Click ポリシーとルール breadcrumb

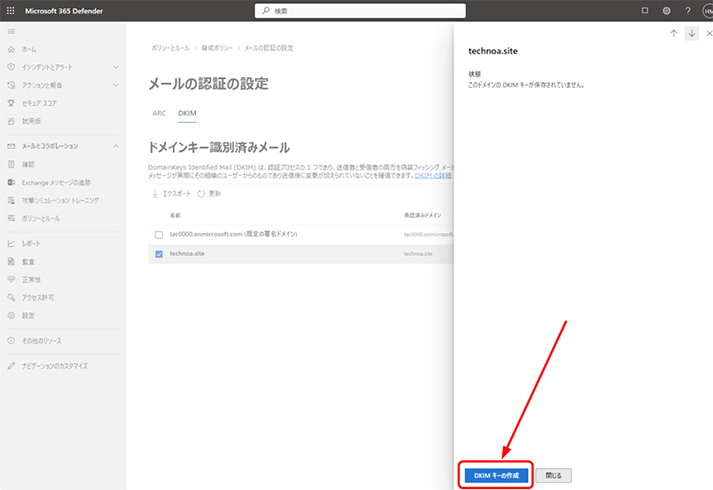coord(171,48)
